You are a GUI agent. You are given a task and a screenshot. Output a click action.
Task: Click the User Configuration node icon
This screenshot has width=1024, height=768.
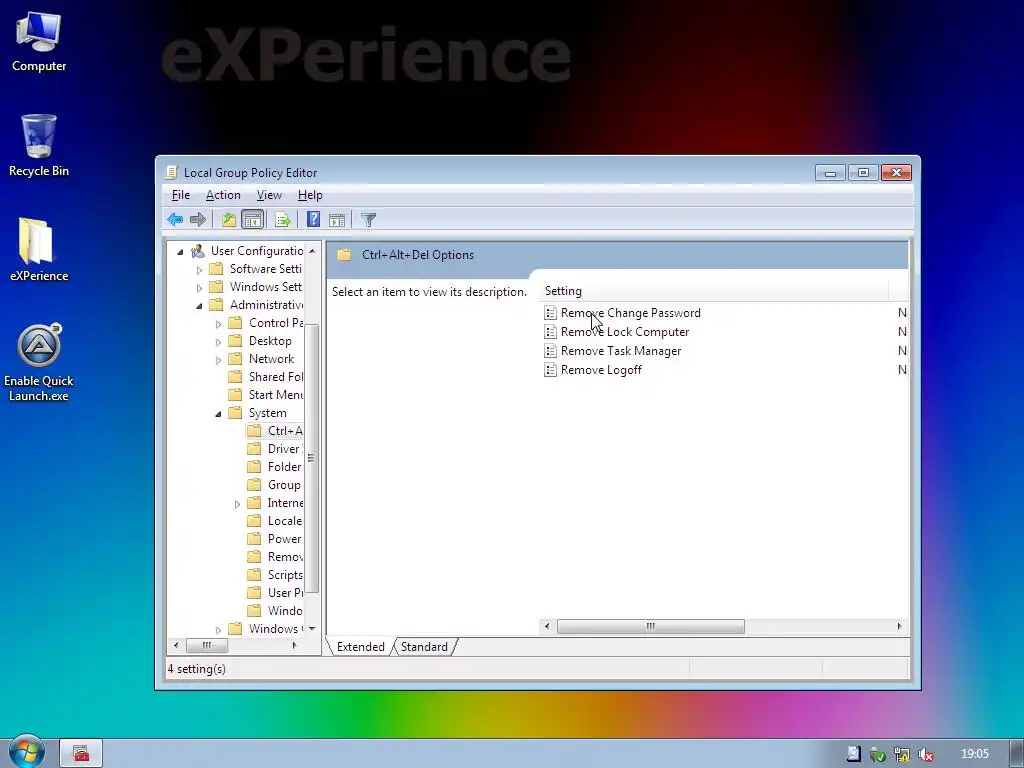(198, 251)
